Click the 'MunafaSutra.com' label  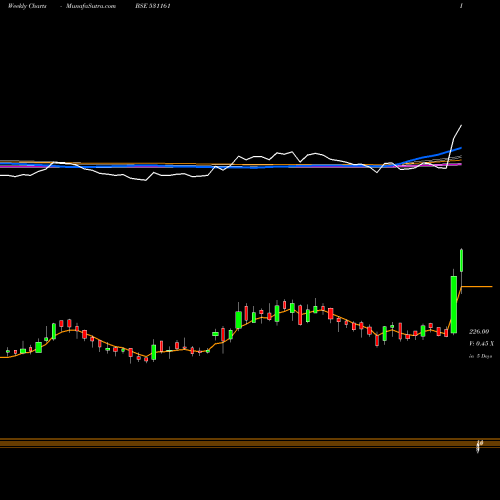click(91, 6)
